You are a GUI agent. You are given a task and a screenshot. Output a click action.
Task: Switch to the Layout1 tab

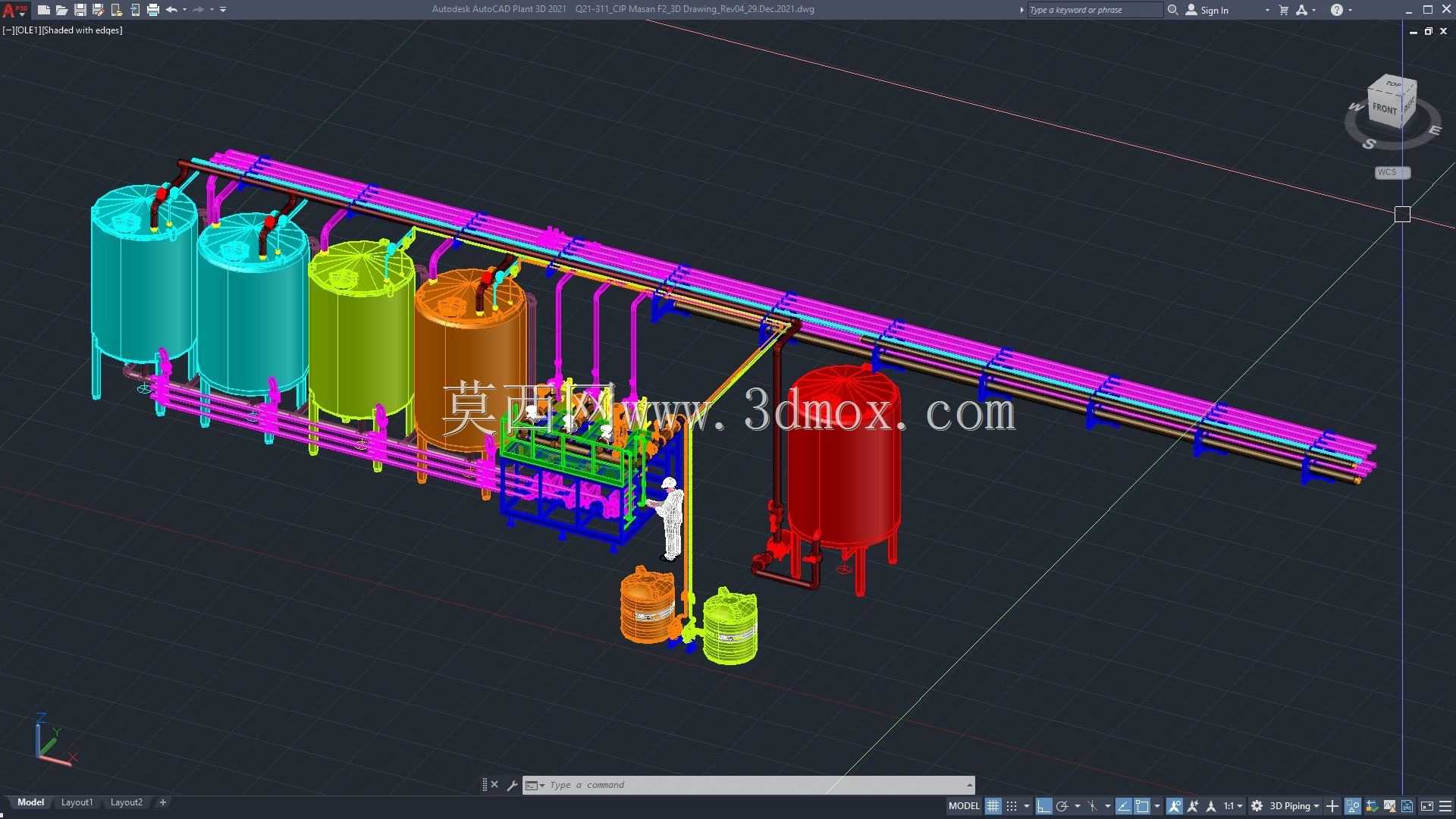click(77, 802)
